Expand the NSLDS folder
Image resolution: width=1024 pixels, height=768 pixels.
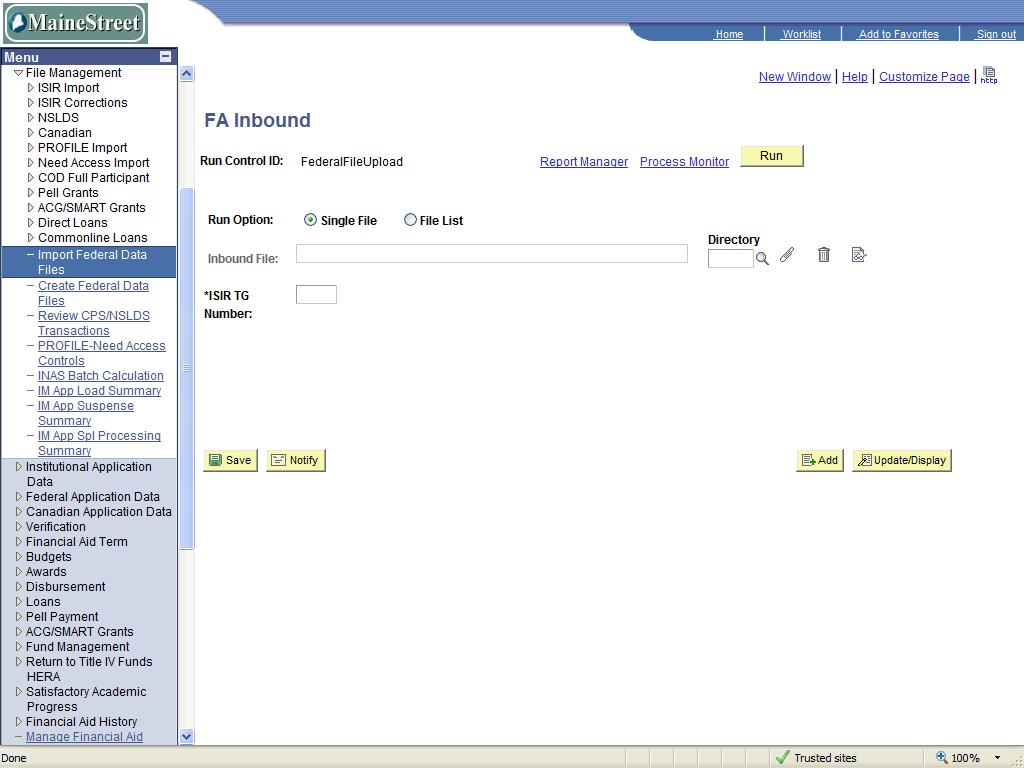click(x=31, y=118)
